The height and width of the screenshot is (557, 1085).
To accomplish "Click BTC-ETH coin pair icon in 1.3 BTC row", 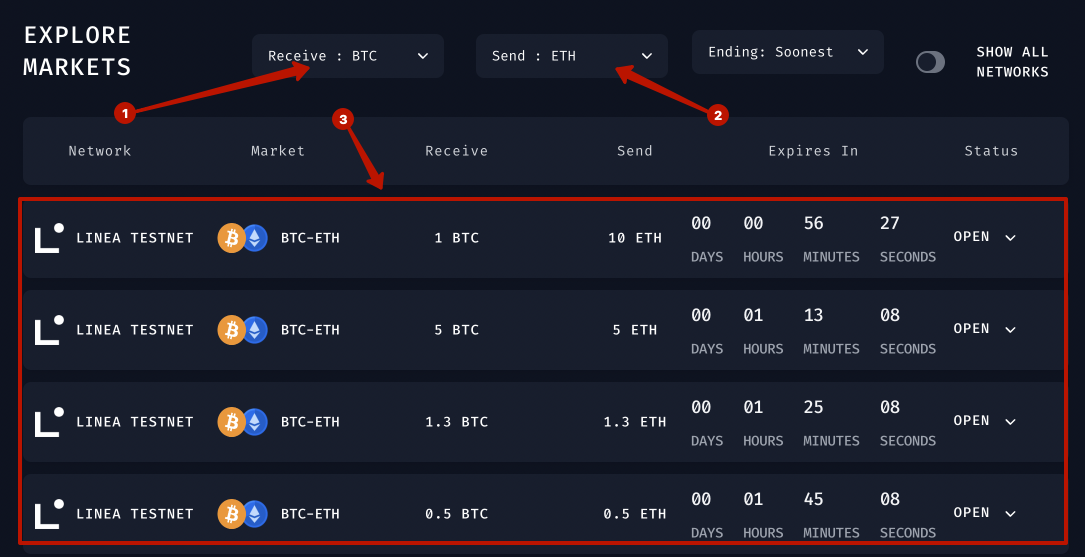I will [243, 422].
